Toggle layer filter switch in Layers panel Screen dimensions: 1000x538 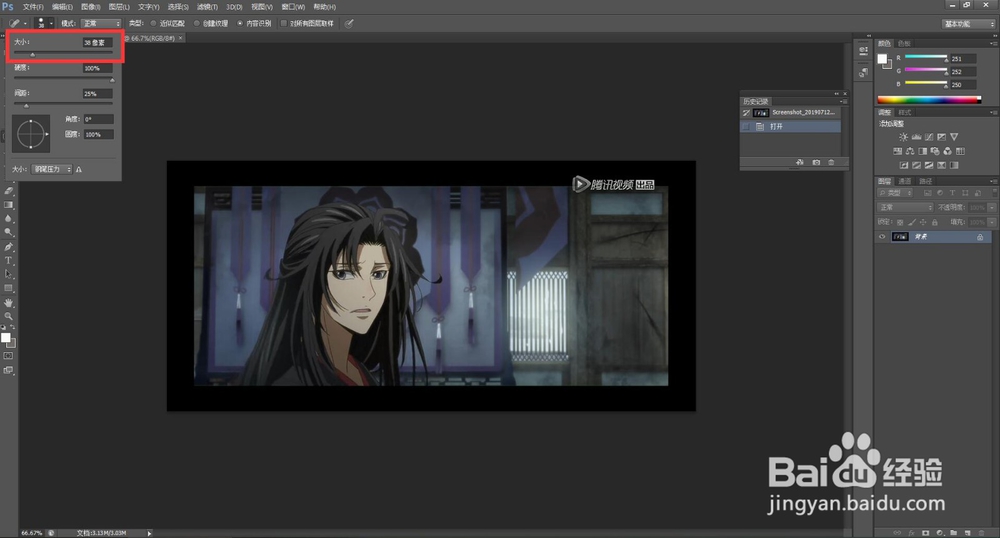pyautogui.click(x=993, y=193)
